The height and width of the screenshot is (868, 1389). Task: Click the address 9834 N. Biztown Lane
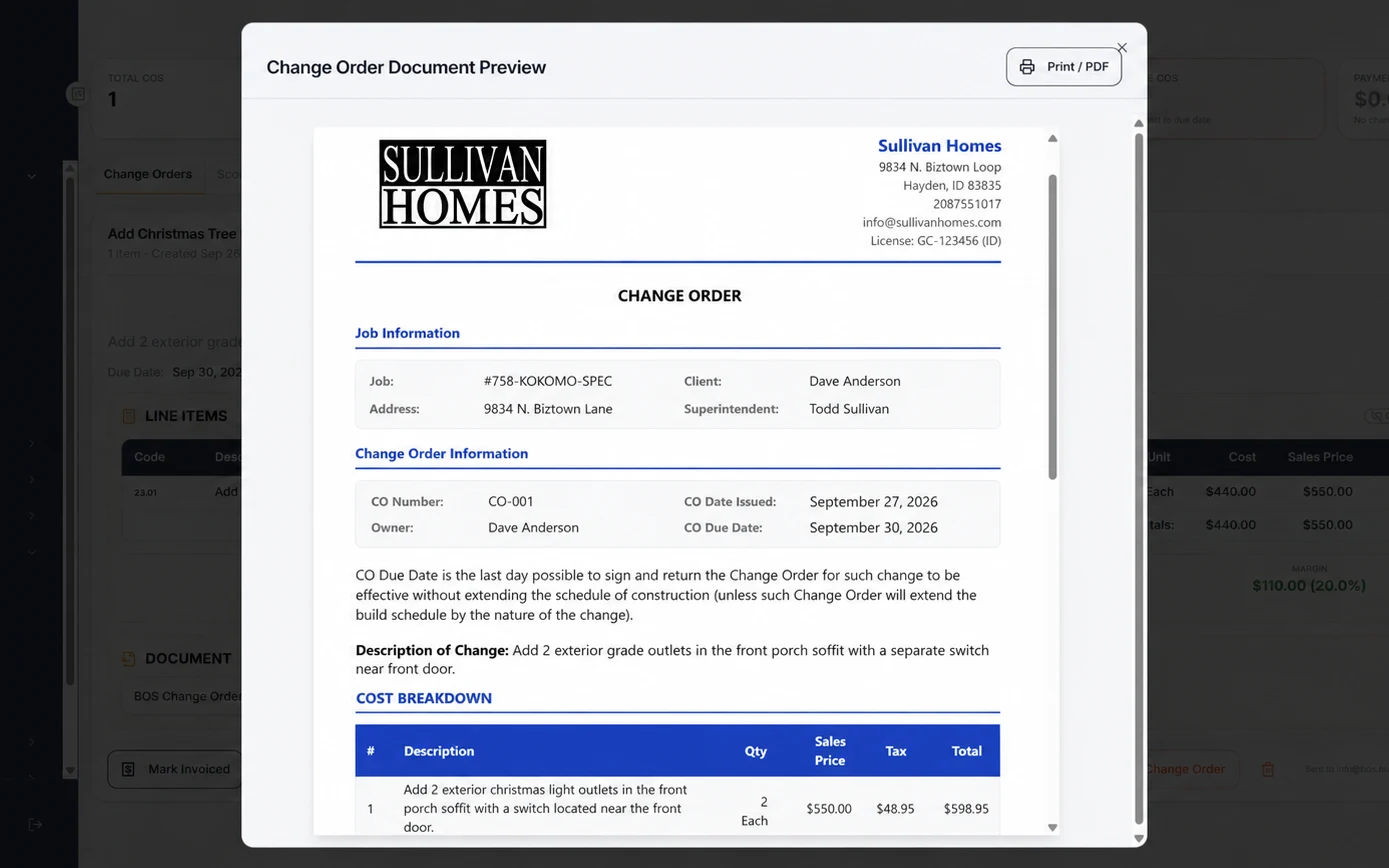tap(548, 408)
